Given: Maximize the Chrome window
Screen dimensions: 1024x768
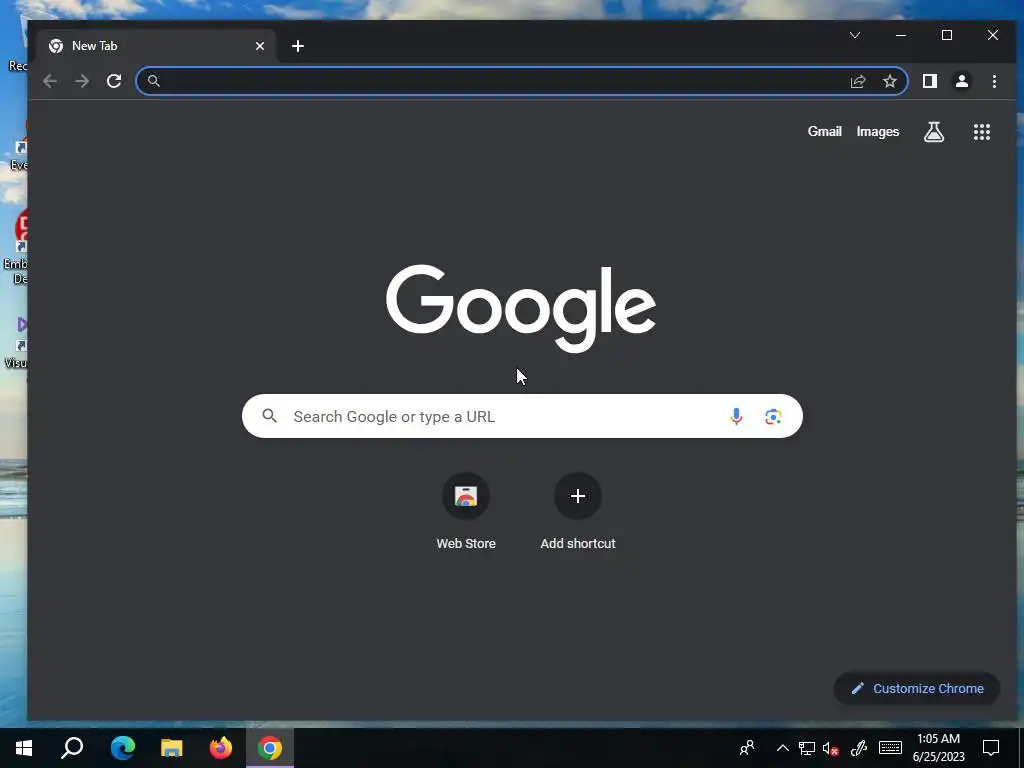Looking at the screenshot, I should (947, 35).
